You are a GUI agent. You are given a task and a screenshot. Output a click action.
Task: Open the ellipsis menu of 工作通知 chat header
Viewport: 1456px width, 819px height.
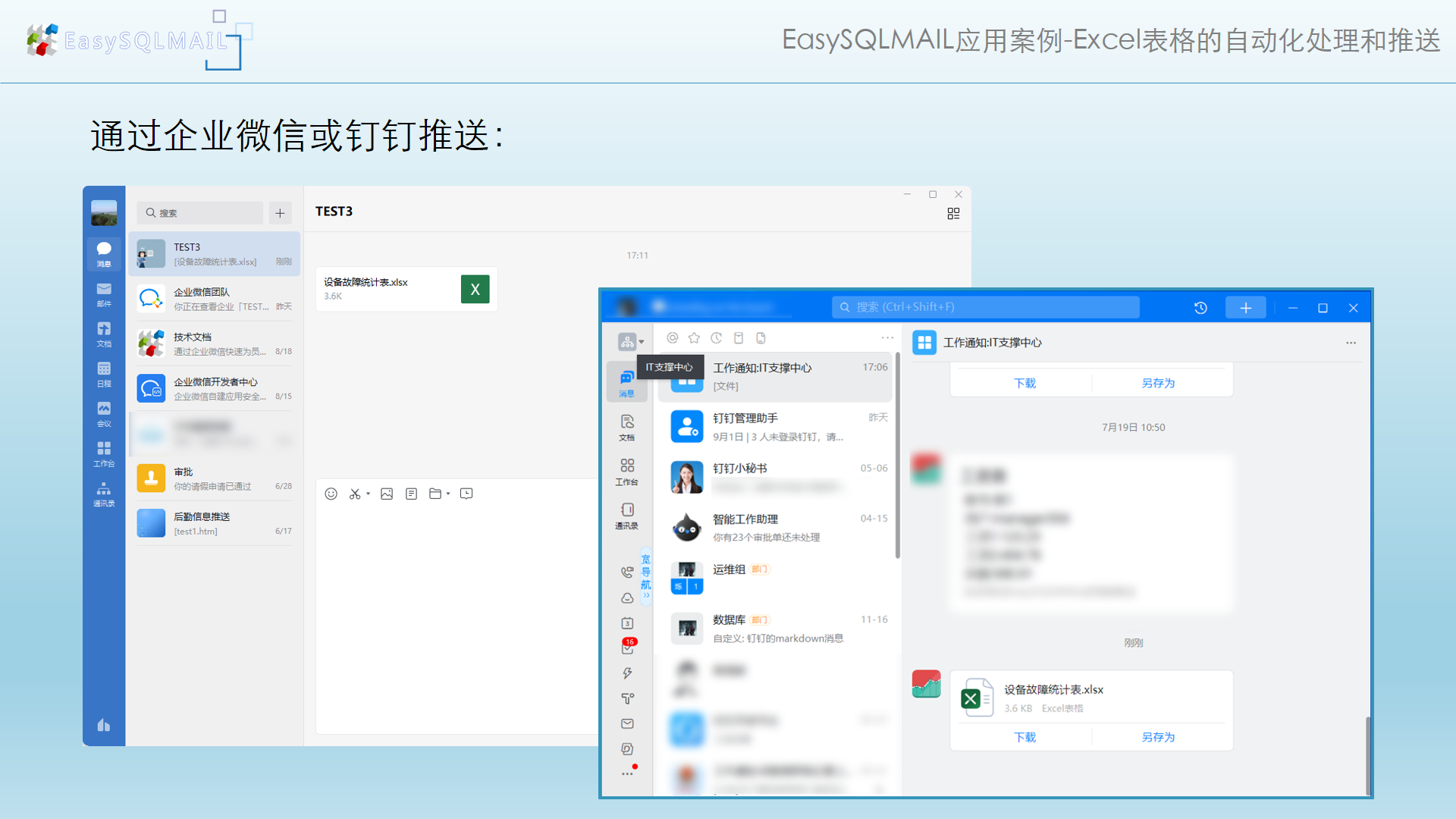tap(1351, 343)
